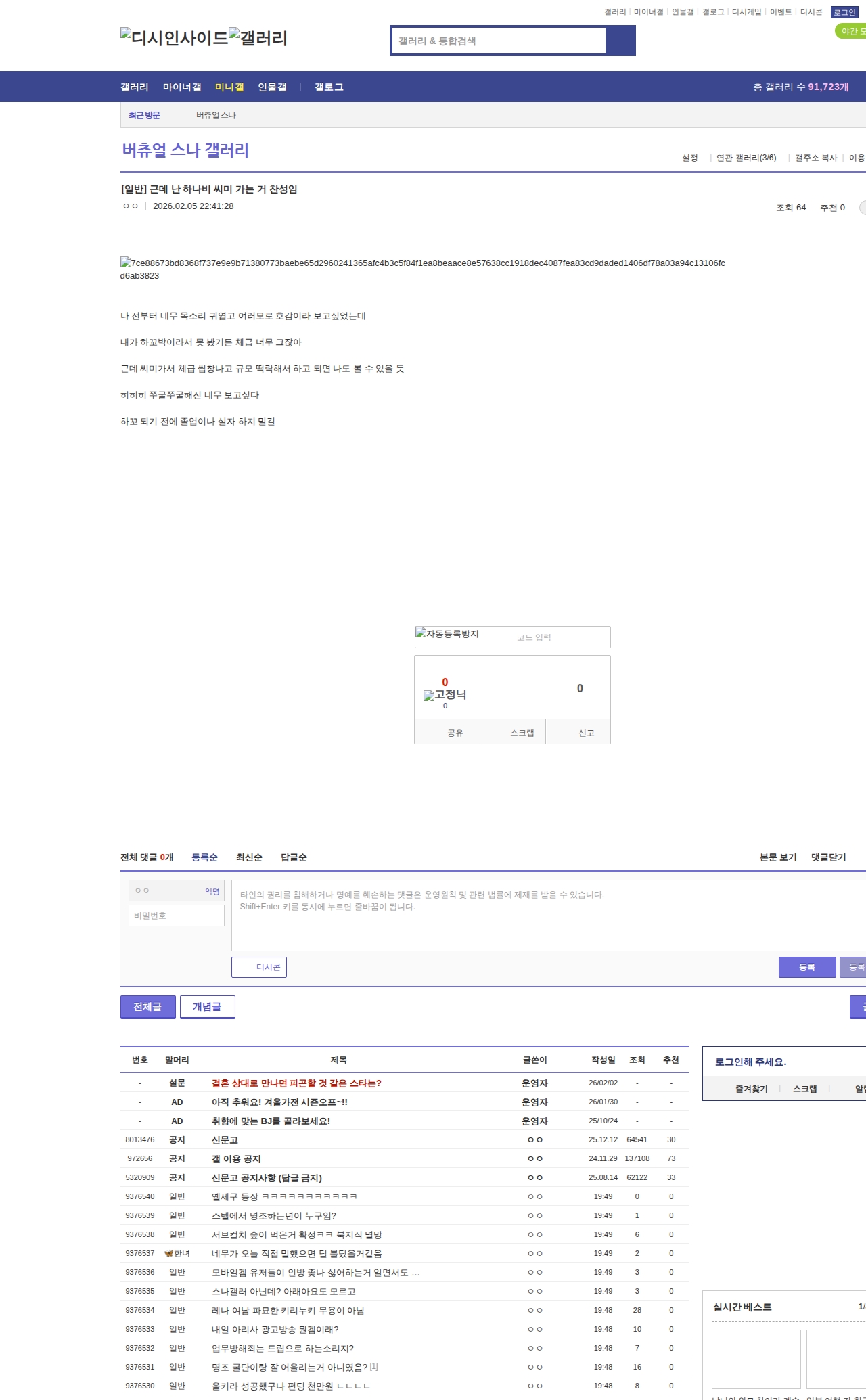The width and height of the screenshot is (866, 1400).
Task: Click the 조회 64 view count text
Action: 791,207
